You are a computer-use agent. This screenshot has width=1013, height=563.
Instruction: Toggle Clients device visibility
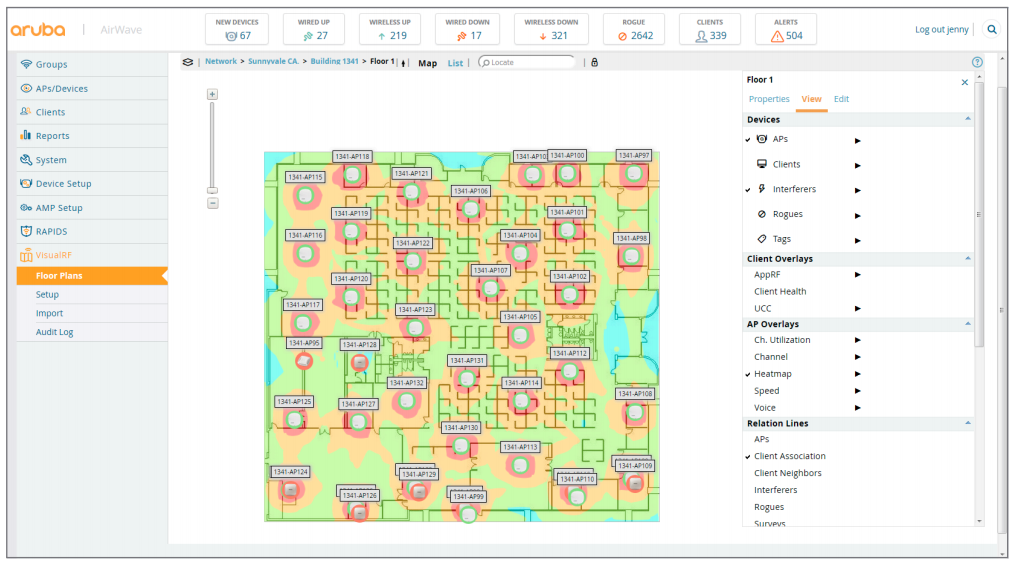(786, 164)
